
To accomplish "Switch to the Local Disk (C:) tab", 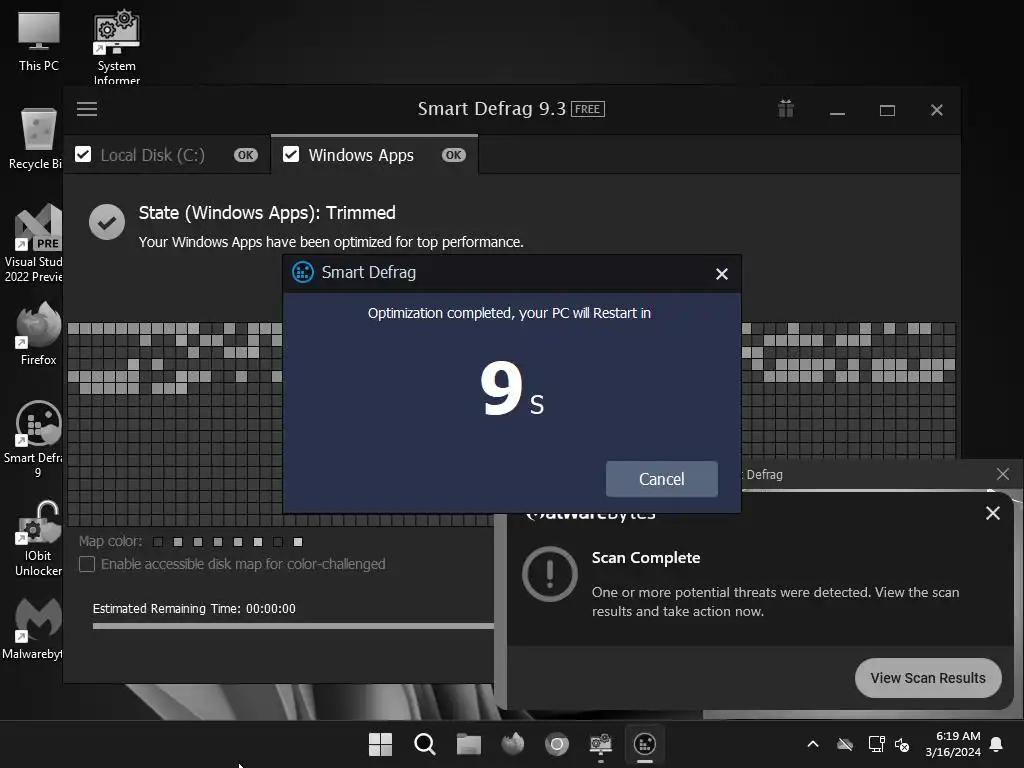I will [167, 155].
